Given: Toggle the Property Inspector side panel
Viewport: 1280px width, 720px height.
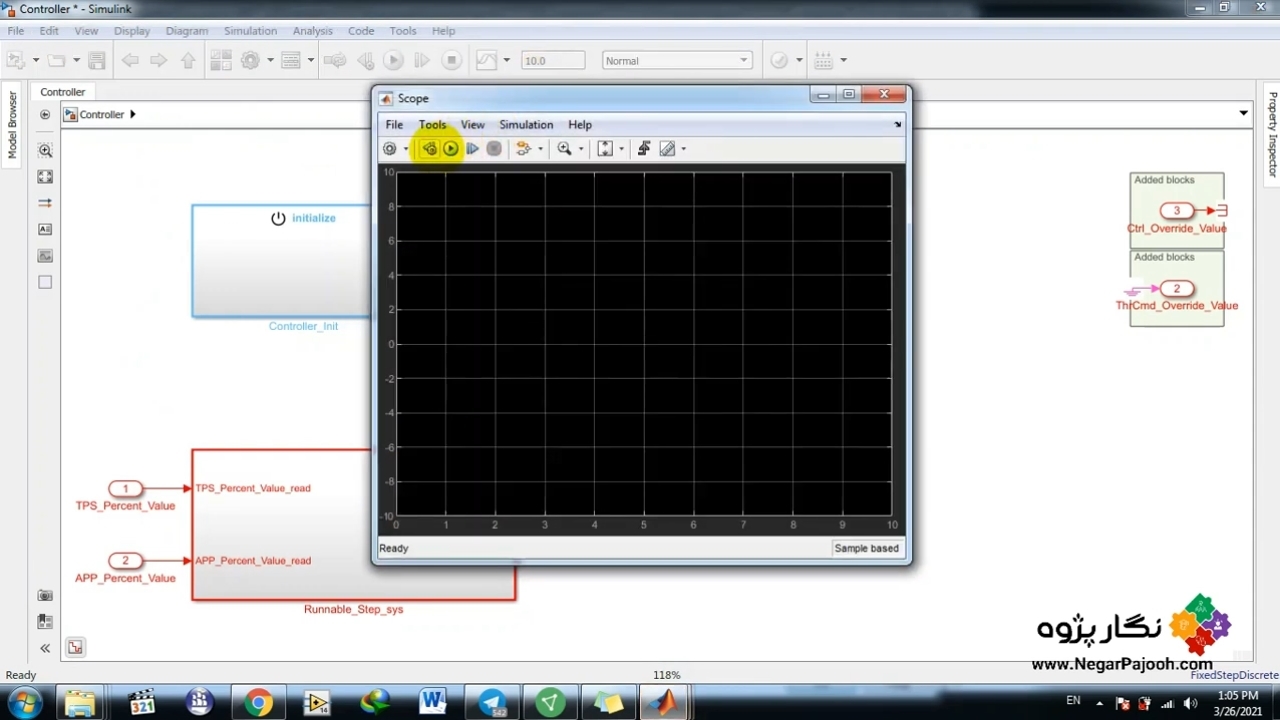Looking at the screenshot, I should point(1272,134).
